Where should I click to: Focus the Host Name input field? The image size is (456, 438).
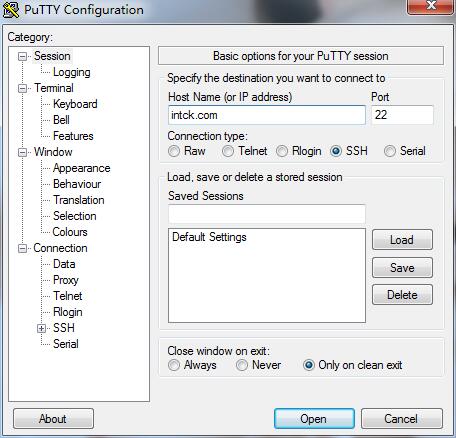(x=267, y=115)
